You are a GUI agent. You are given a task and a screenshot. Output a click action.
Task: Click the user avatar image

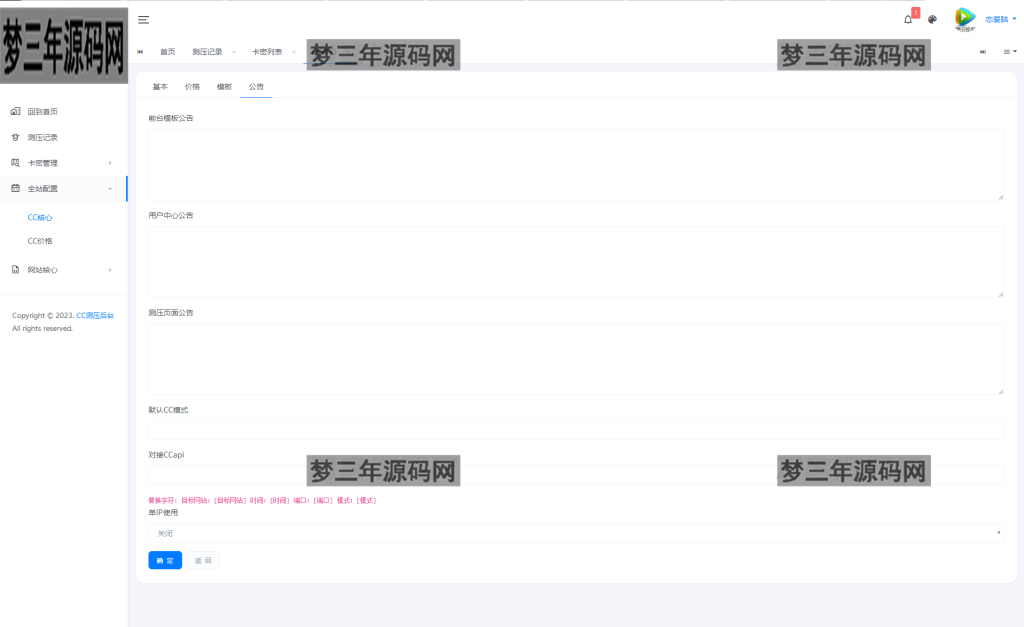pyautogui.click(x=965, y=18)
